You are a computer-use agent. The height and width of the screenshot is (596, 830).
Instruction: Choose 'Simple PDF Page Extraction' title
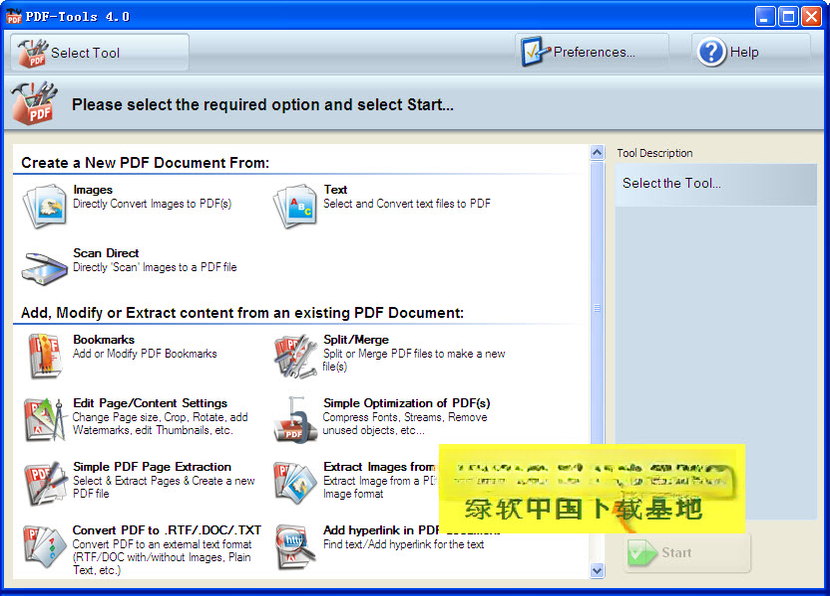pyautogui.click(x=152, y=467)
